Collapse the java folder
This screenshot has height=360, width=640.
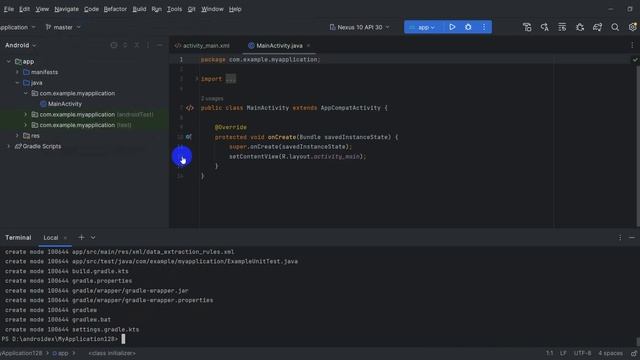tap(17, 82)
